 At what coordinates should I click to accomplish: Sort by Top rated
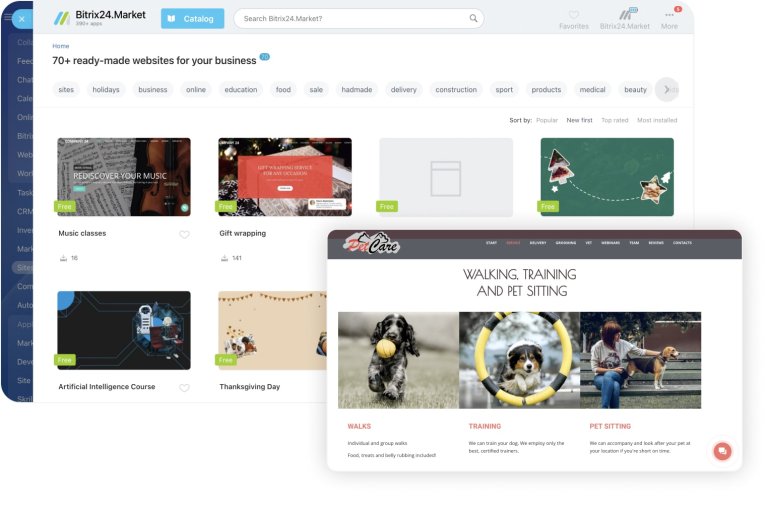(x=614, y=120)
